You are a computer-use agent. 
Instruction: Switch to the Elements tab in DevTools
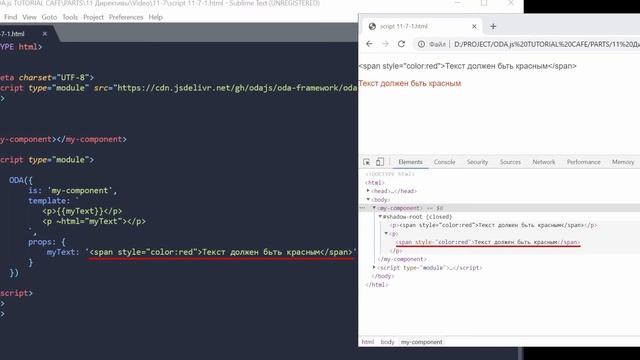pos(410,162)
